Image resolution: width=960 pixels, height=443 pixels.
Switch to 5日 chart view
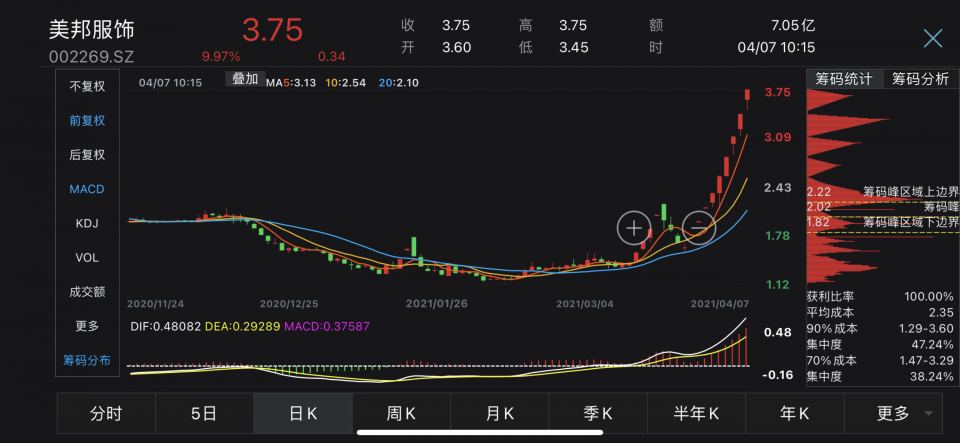coord(204,414)
